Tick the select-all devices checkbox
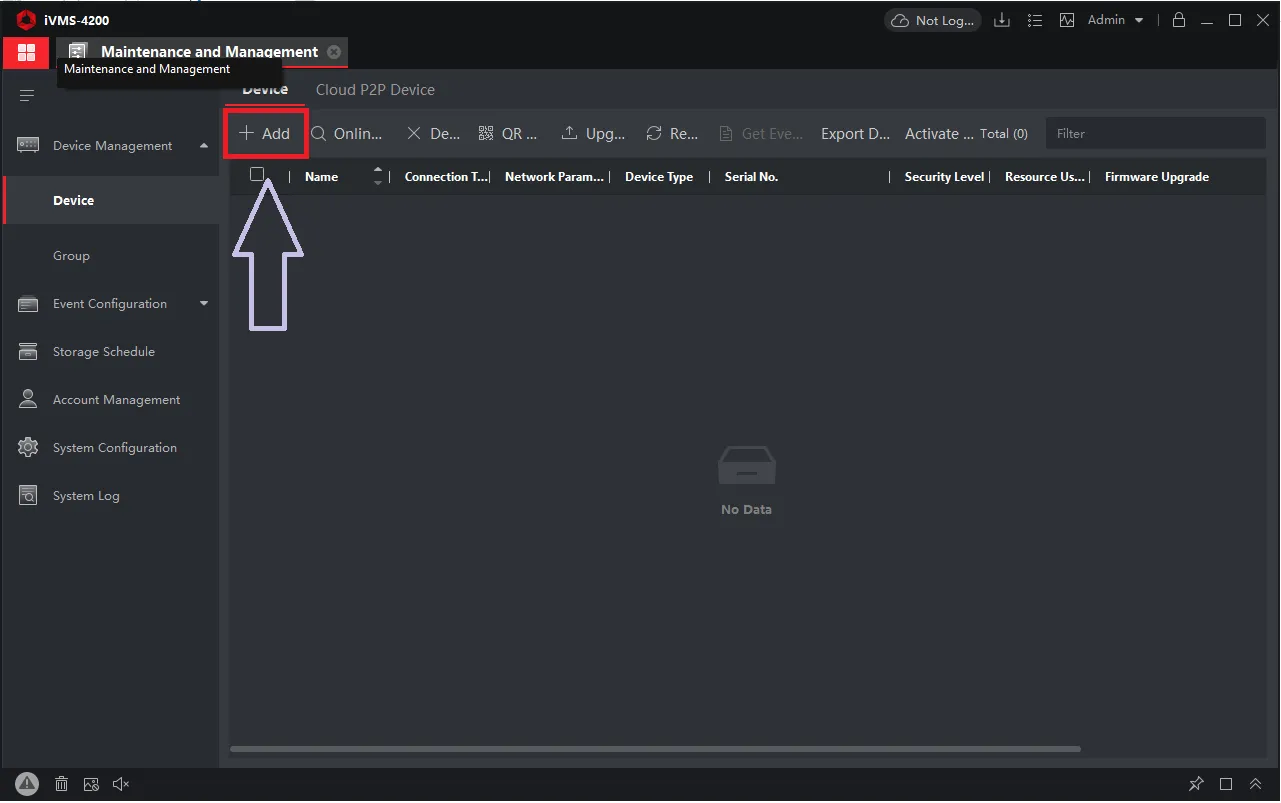This screenshot has width=1281, height=803. [257, 175]
